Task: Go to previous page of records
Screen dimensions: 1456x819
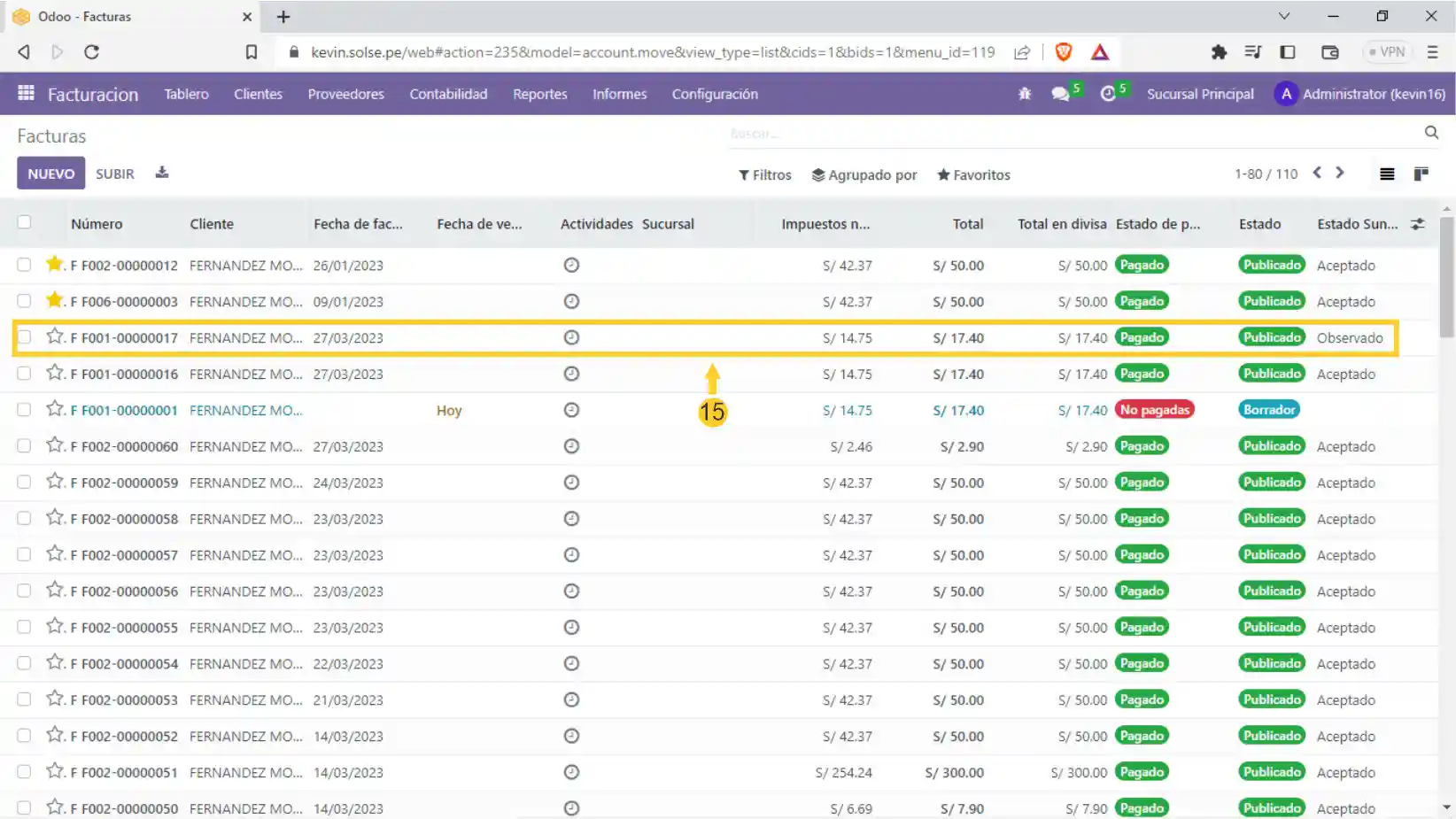Action: point(1317,174)
